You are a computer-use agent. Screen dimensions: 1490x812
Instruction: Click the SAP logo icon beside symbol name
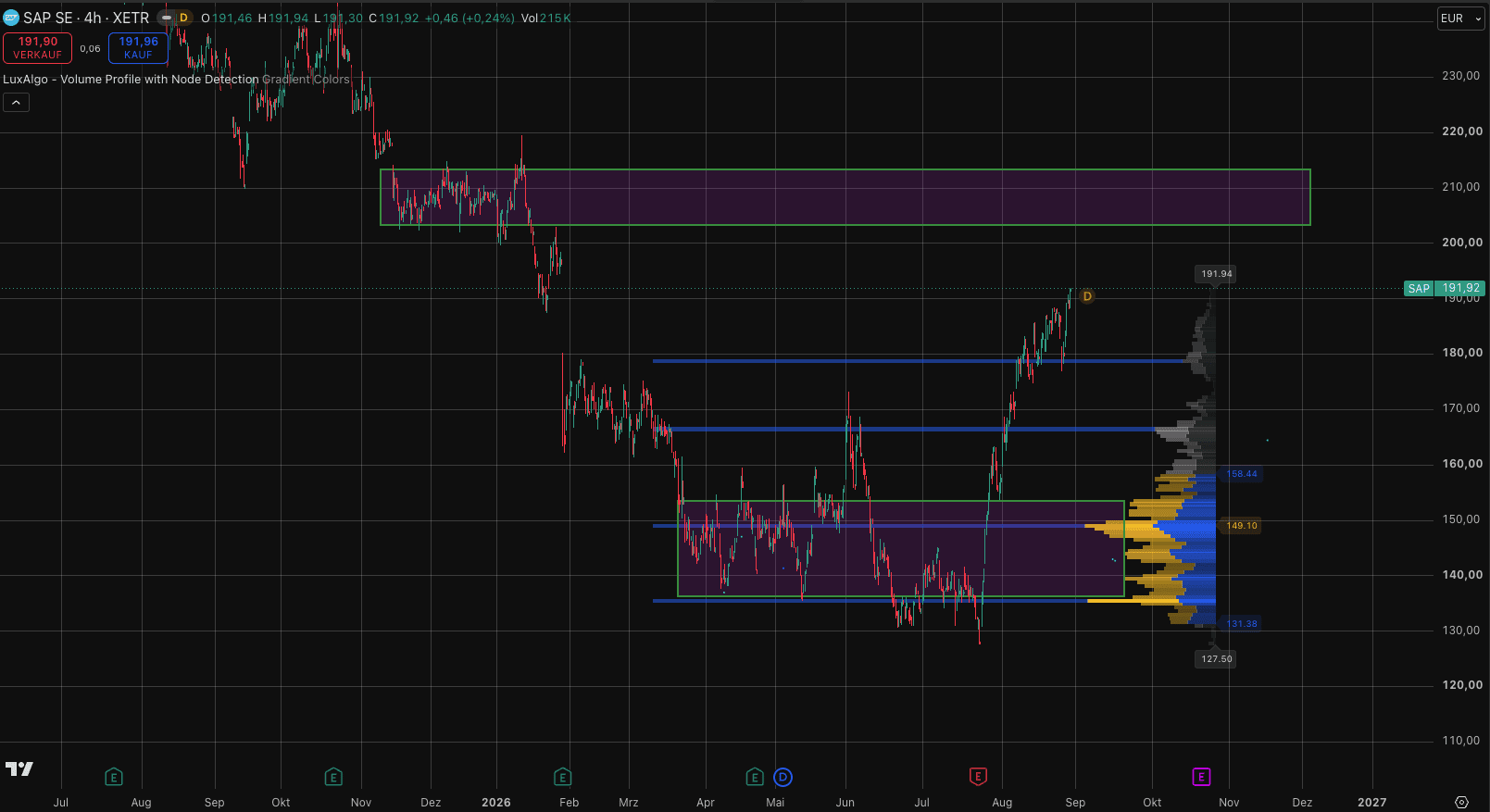click(x=11, y=18)
